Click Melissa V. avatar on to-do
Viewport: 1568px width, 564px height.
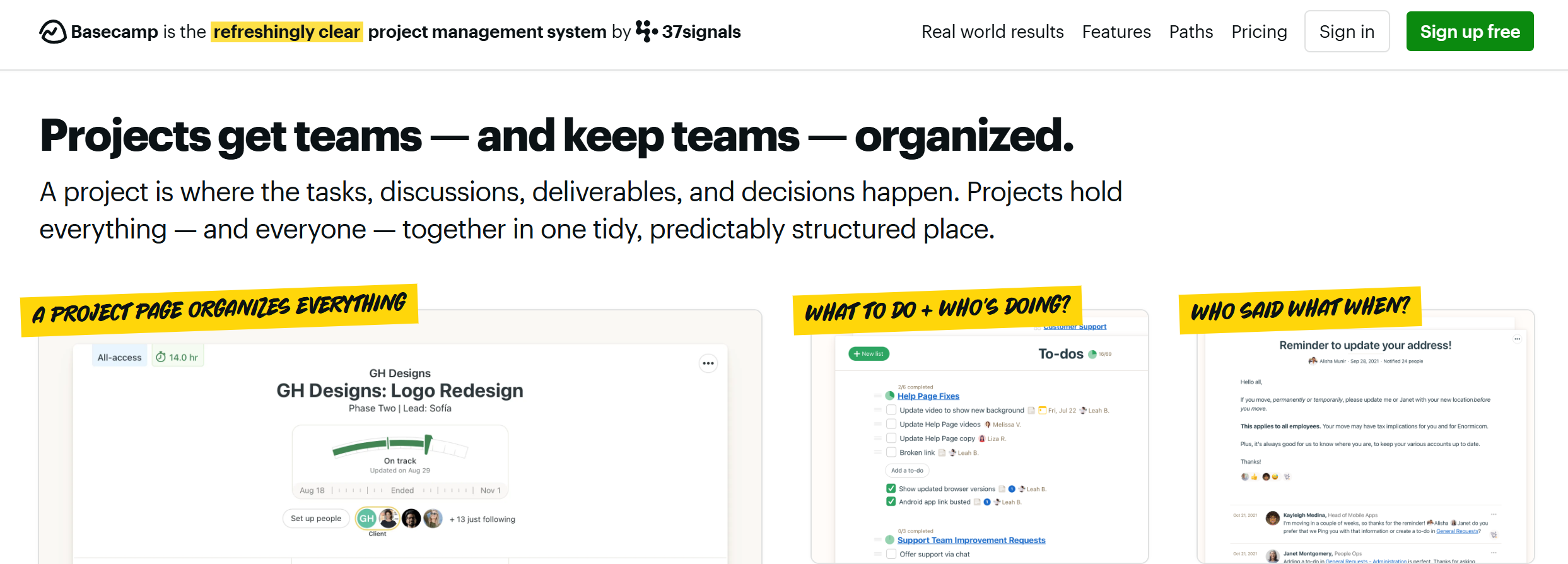click(x=988, y=425)
